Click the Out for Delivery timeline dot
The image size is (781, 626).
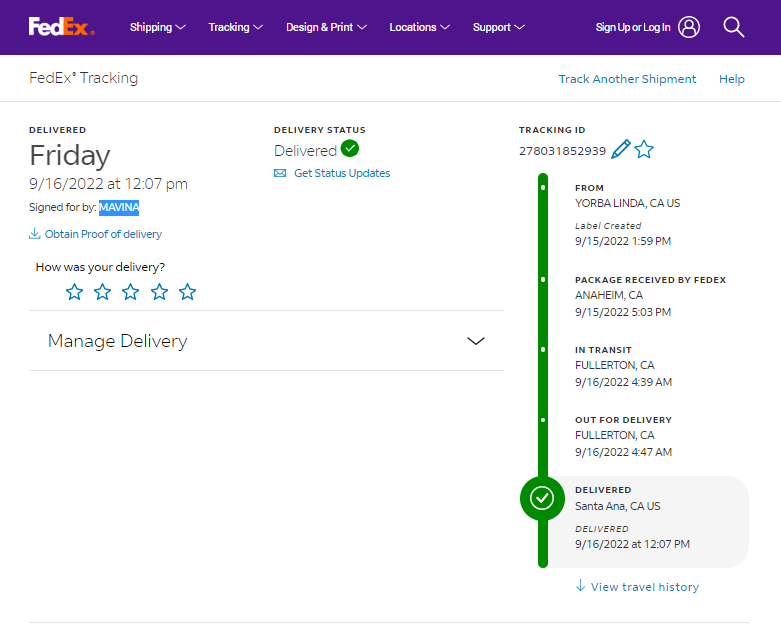tap(543, 420)
